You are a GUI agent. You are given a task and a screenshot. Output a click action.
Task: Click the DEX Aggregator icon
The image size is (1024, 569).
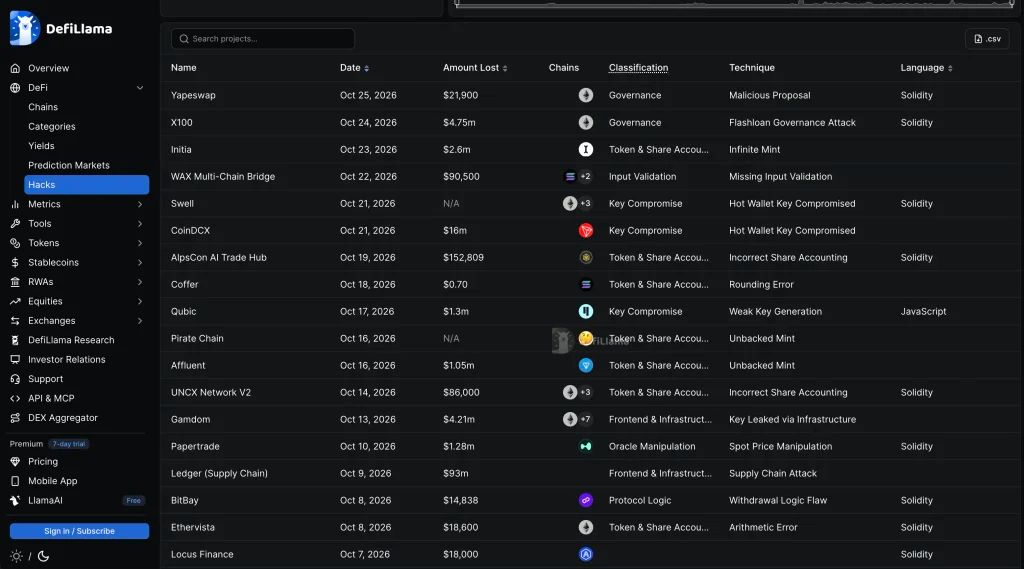tap(15, 418)
